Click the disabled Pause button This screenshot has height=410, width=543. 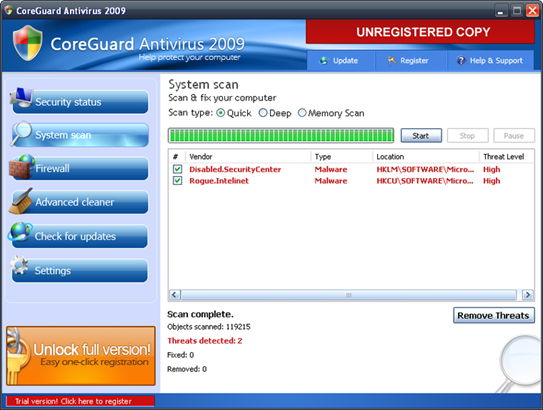514,136
